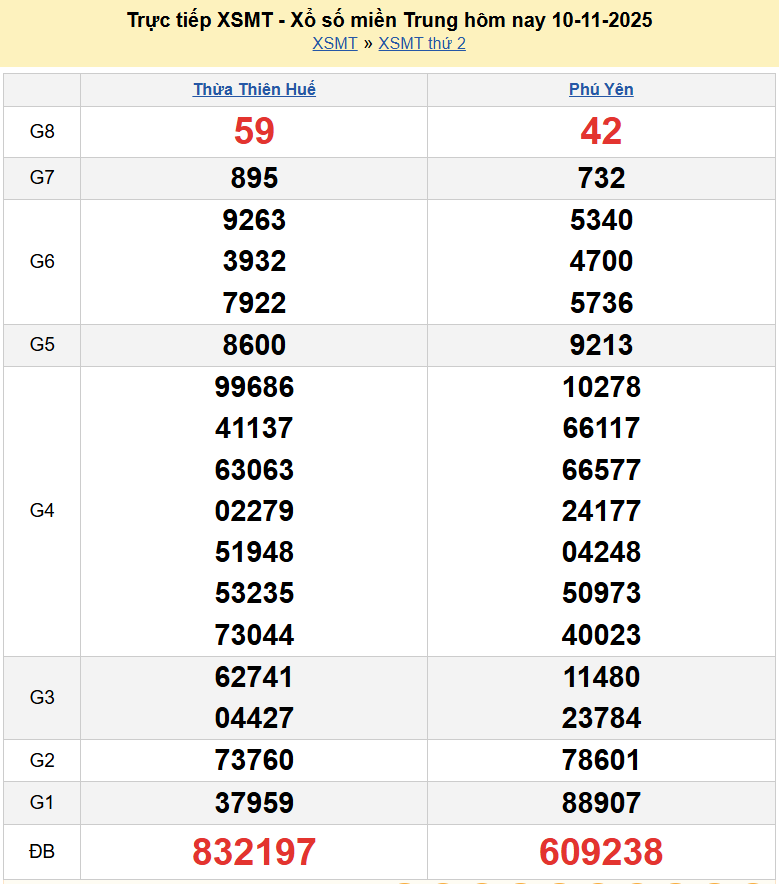779x884 pixels.
Task: Select the G4 number 99686
Action: (x=254, y=387)
